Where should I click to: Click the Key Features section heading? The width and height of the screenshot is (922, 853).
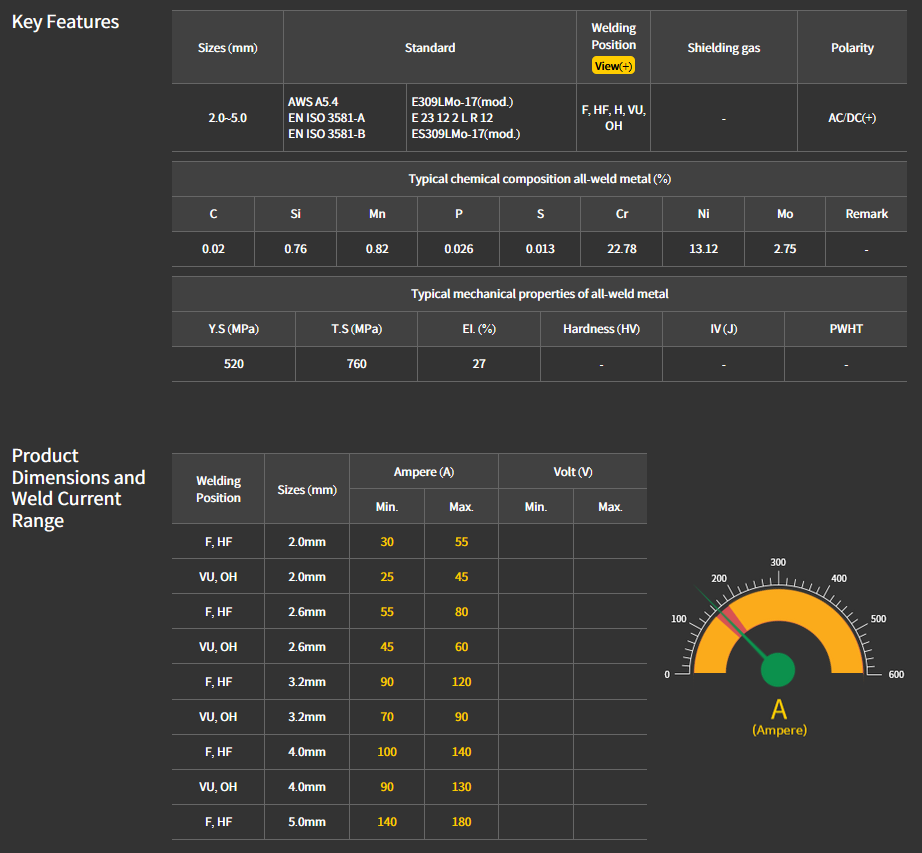(65, 22)
